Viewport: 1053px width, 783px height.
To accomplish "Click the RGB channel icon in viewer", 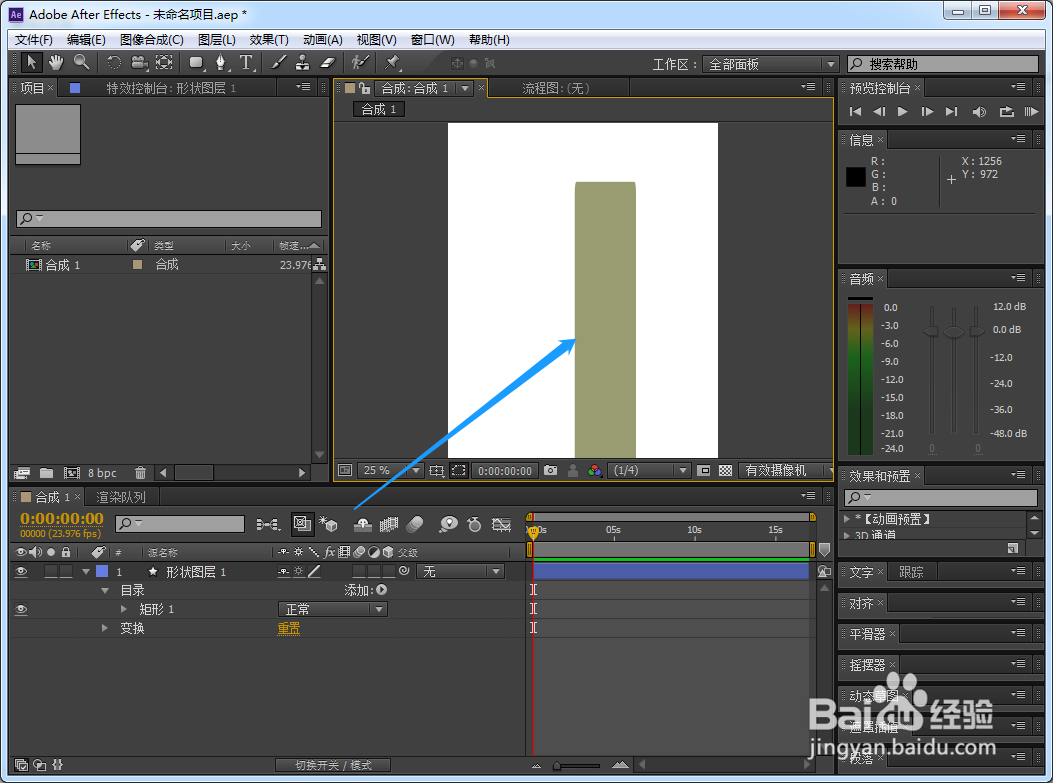I will tap(594, 471).
